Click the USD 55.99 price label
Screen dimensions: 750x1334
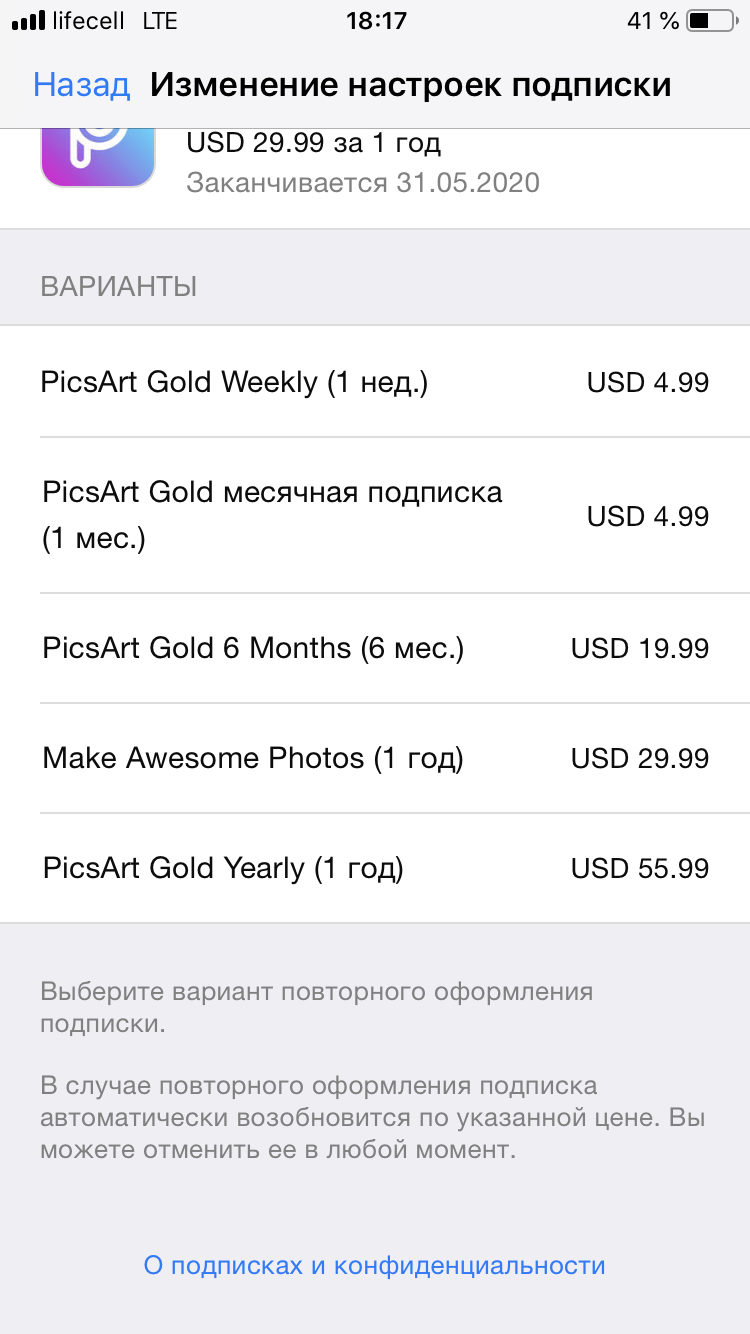tap(640, 868)
